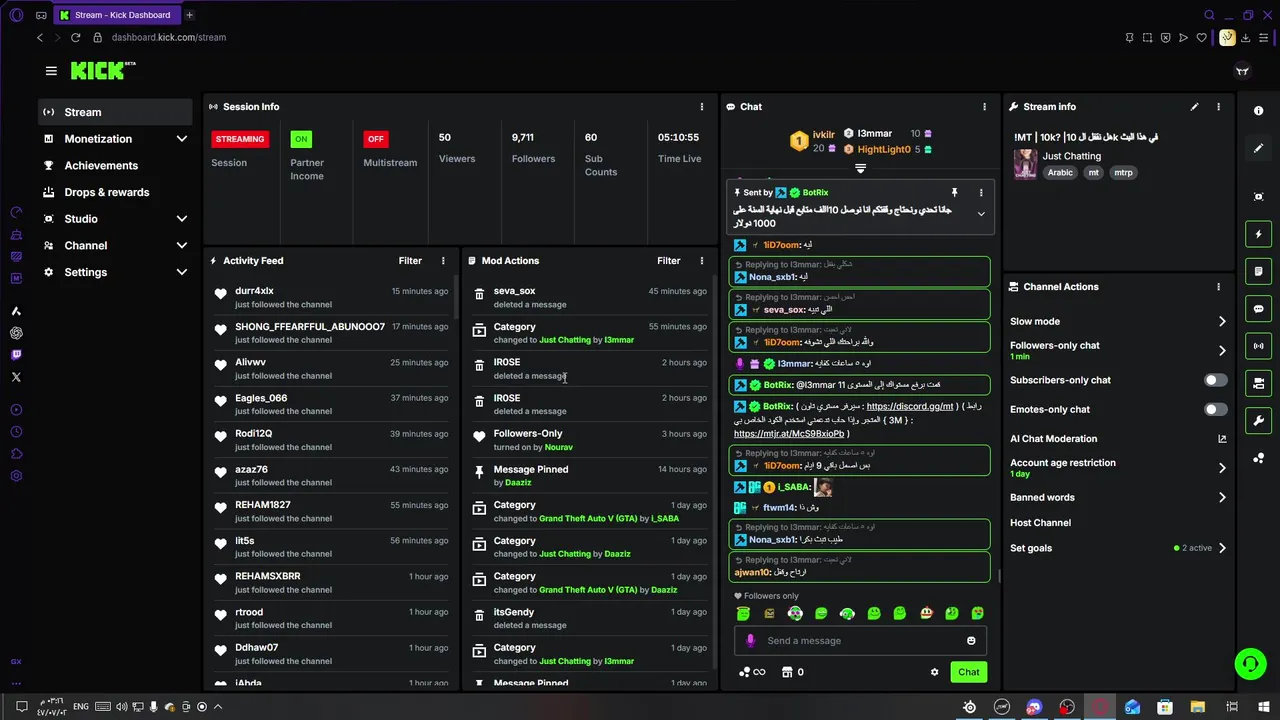This screenshot has width=1280, height=720.
Task: Expand Set goals chevron
Action: [x=1221, y=548]
